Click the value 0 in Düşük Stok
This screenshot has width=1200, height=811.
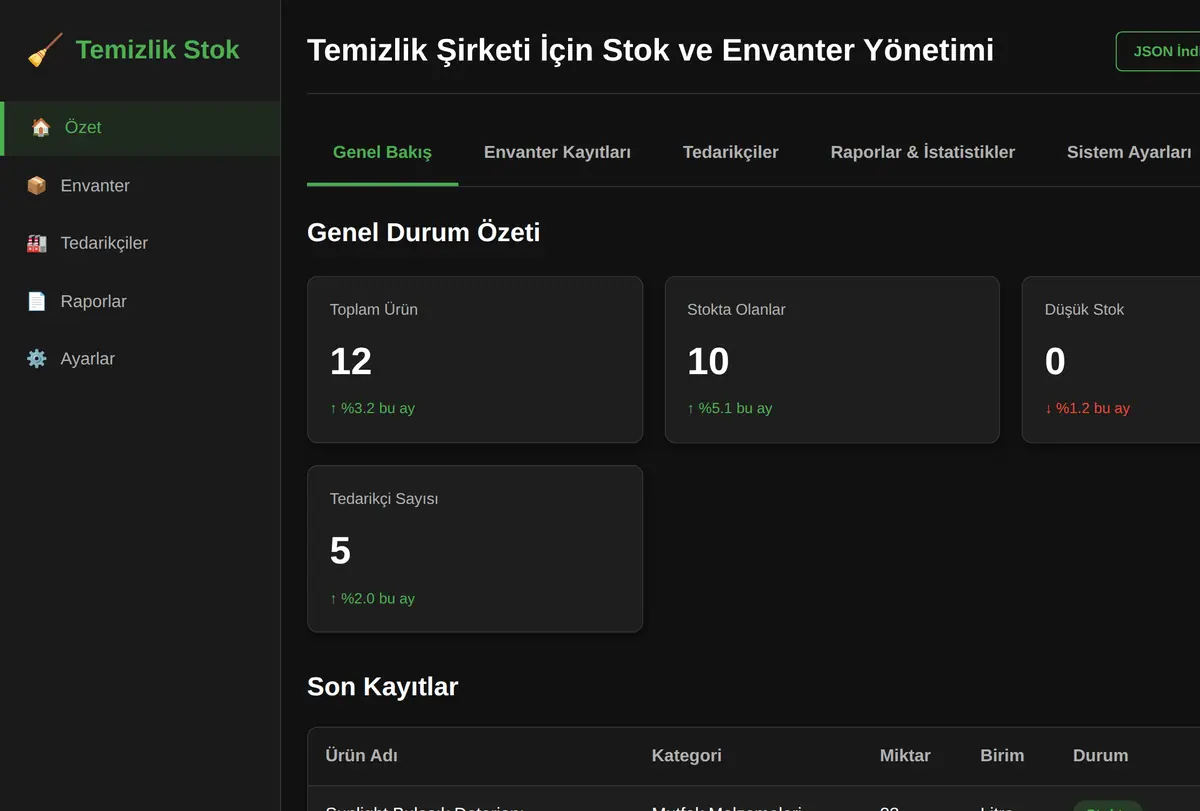point(1055,361)
